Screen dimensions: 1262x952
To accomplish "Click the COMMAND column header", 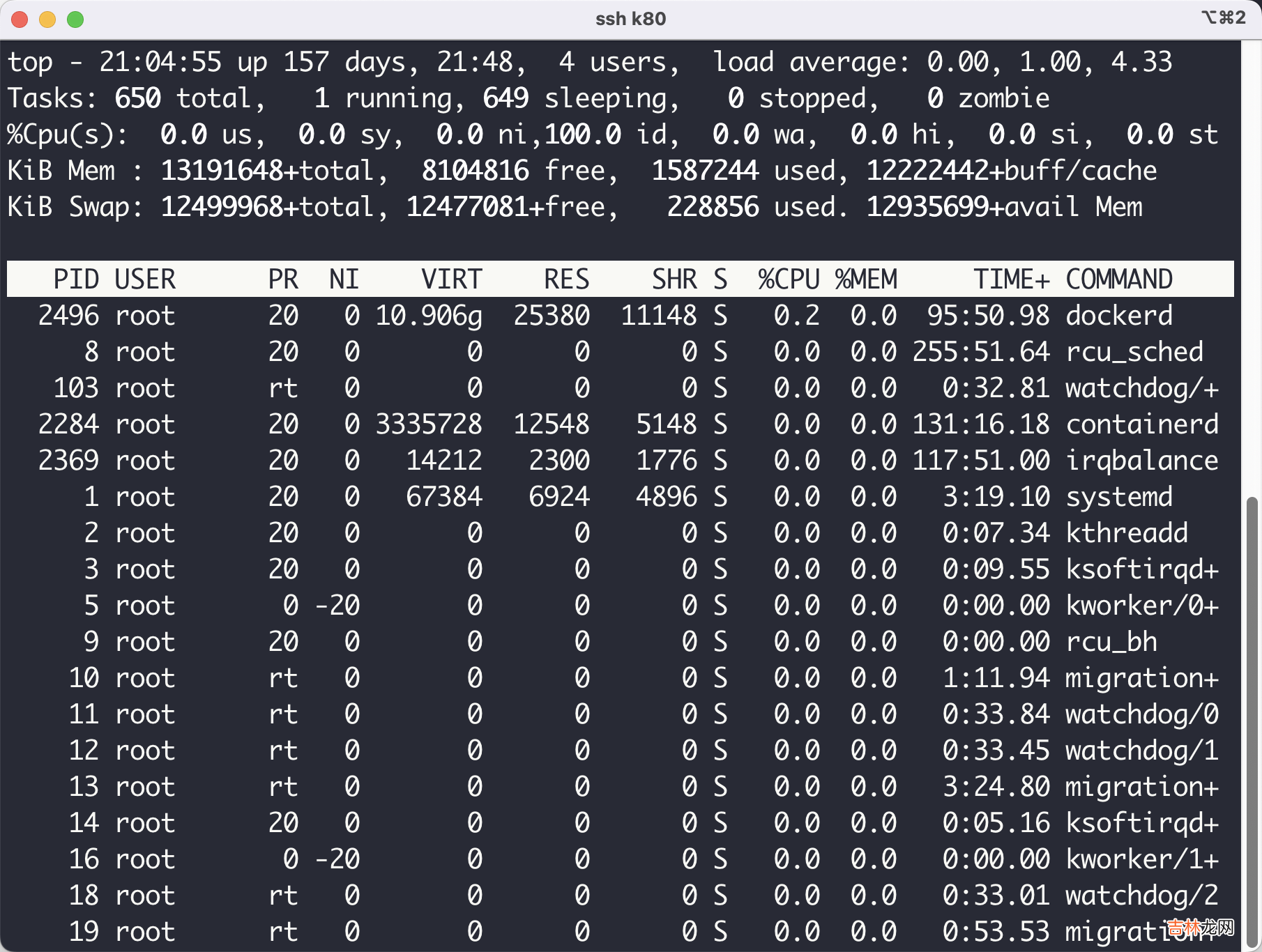I will point(1119,279).
